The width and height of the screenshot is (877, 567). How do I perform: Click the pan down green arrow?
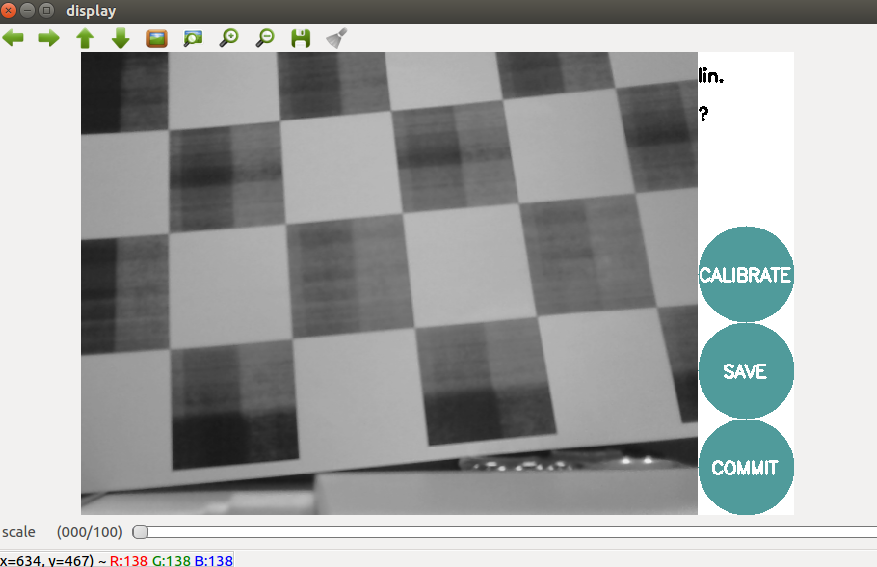tap(121, 38)
